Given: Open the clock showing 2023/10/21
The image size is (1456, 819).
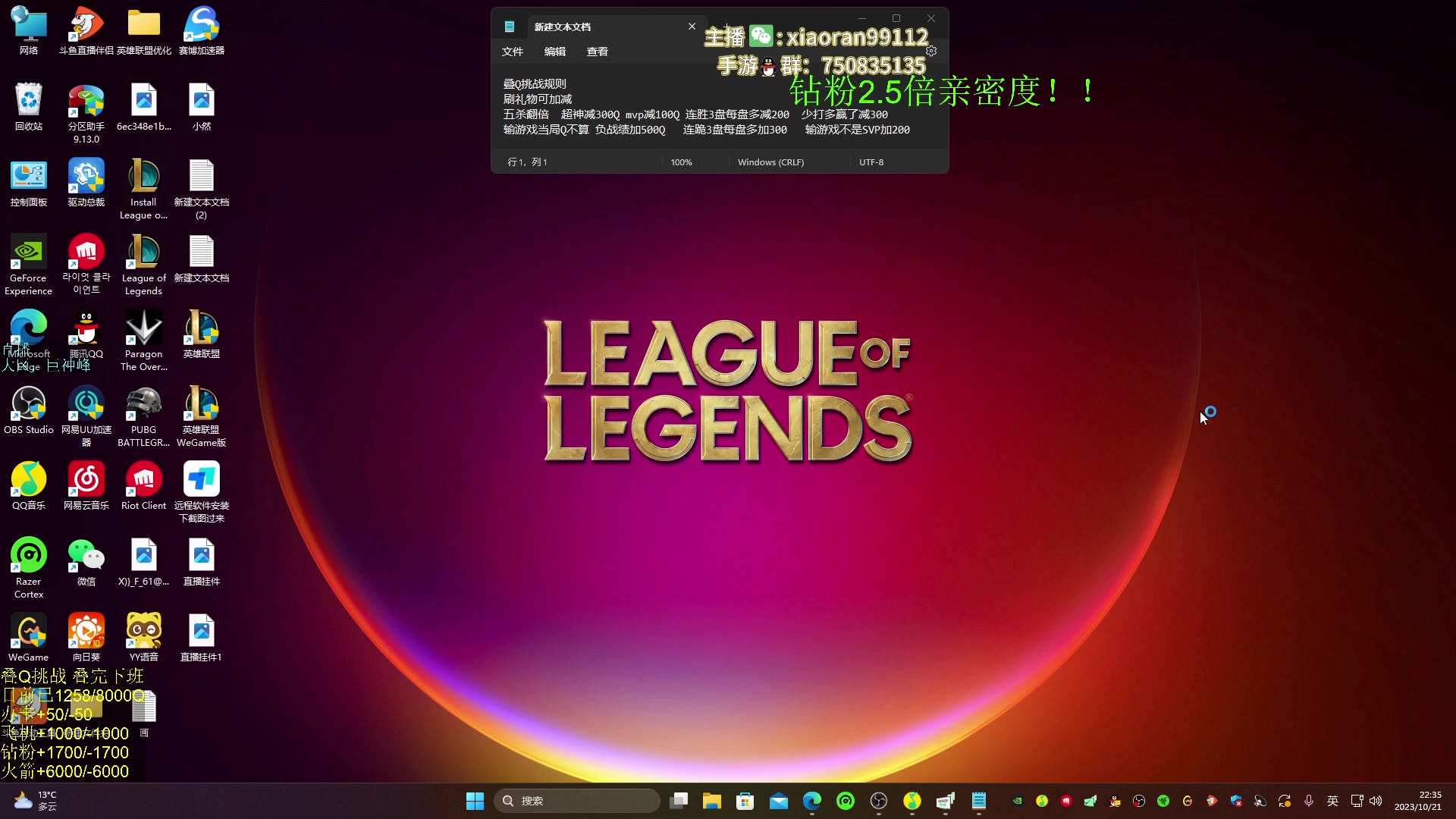Looking at the screenshot, I should 1418,801.
